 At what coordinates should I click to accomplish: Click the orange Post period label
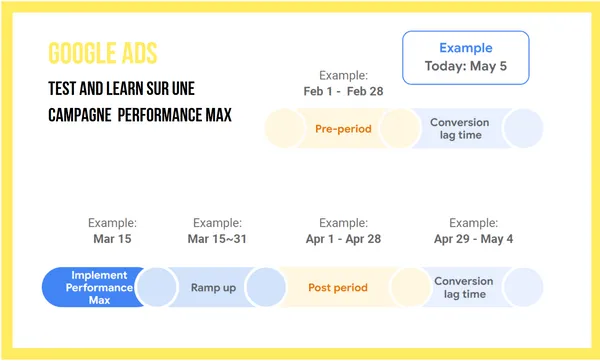point(338,287)
